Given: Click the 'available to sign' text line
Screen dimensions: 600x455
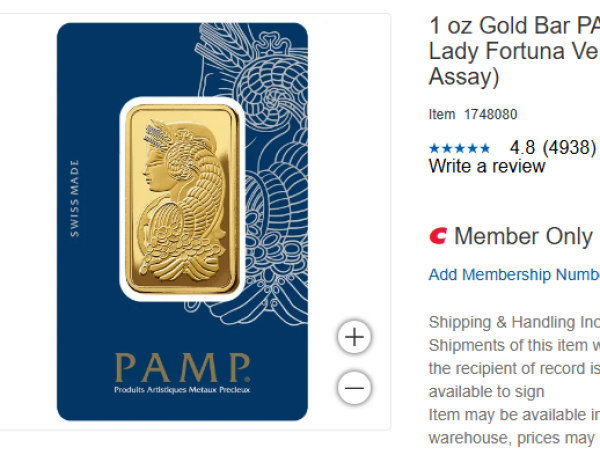Looking at the screenshot, I should [x=486, y=392].
